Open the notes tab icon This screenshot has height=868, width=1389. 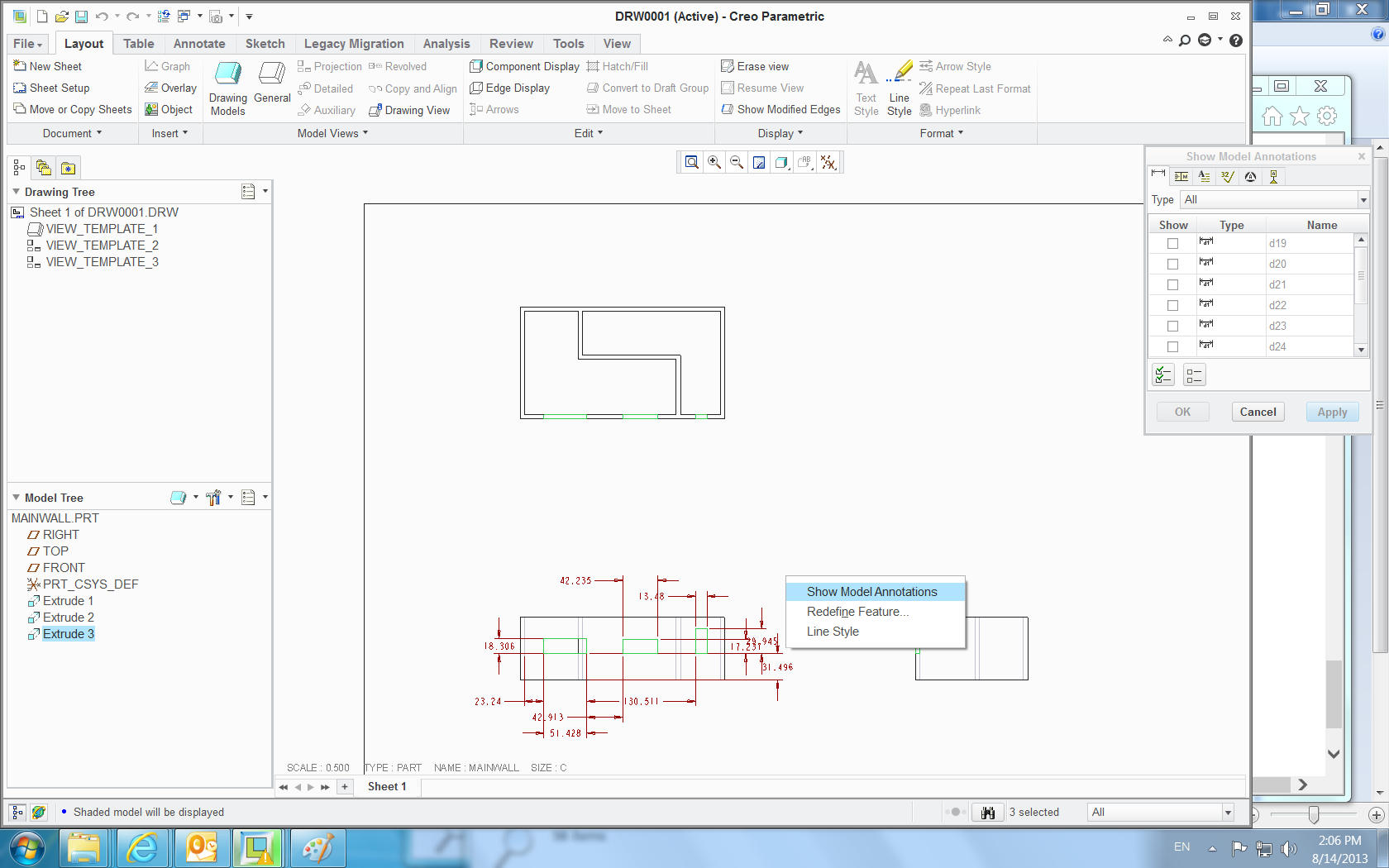pyautogui.click(x=1205, y=176)
